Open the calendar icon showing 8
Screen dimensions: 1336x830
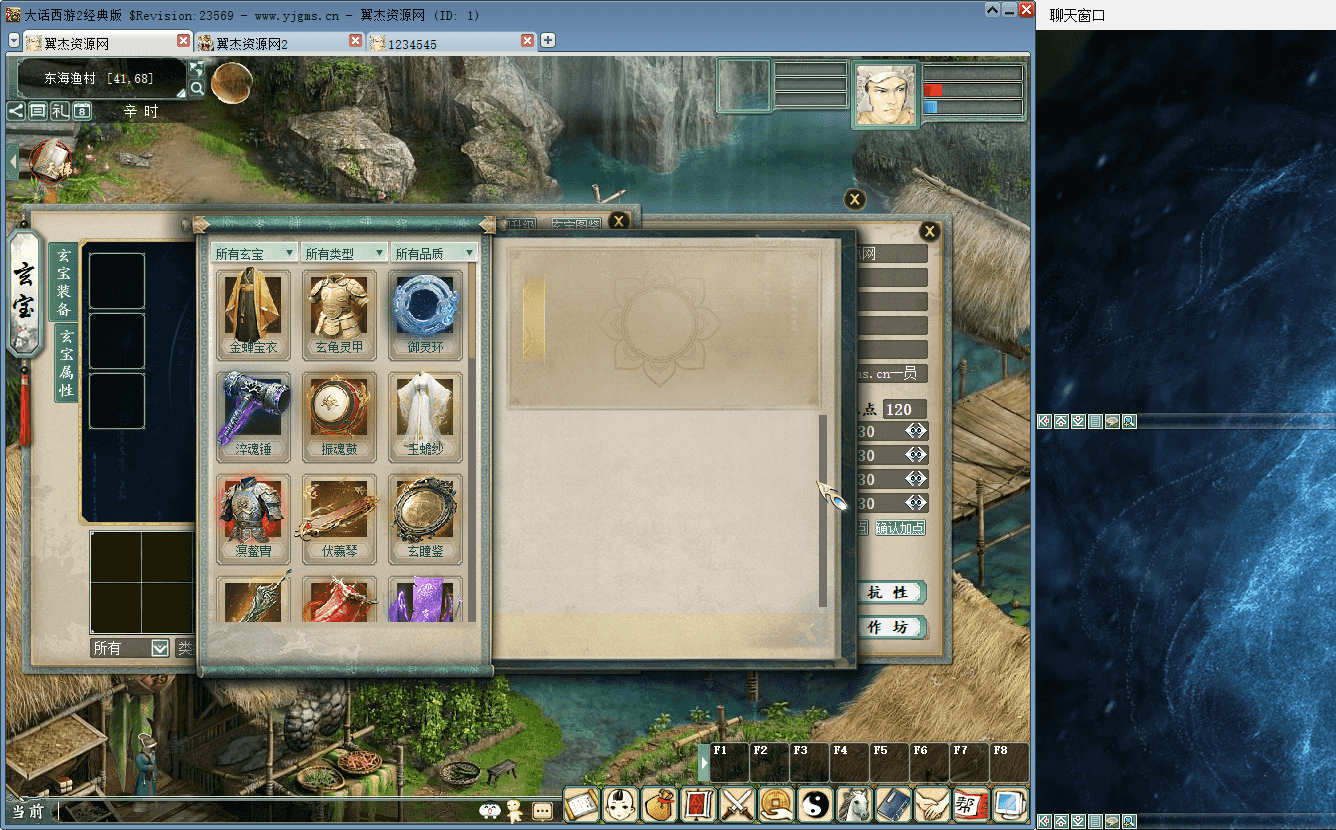coord(83,111)
